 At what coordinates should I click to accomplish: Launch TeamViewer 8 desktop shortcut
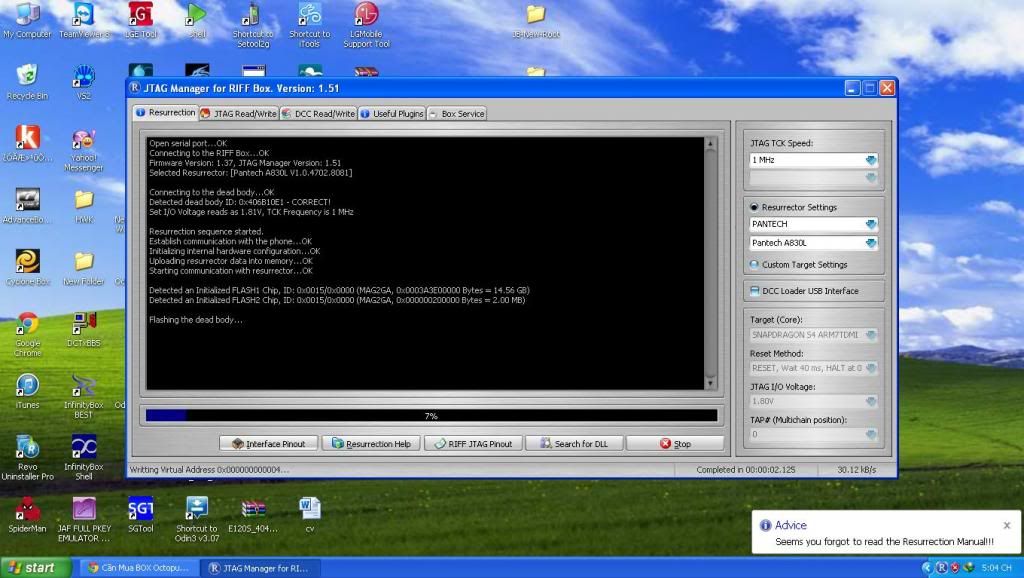point(84,20)
